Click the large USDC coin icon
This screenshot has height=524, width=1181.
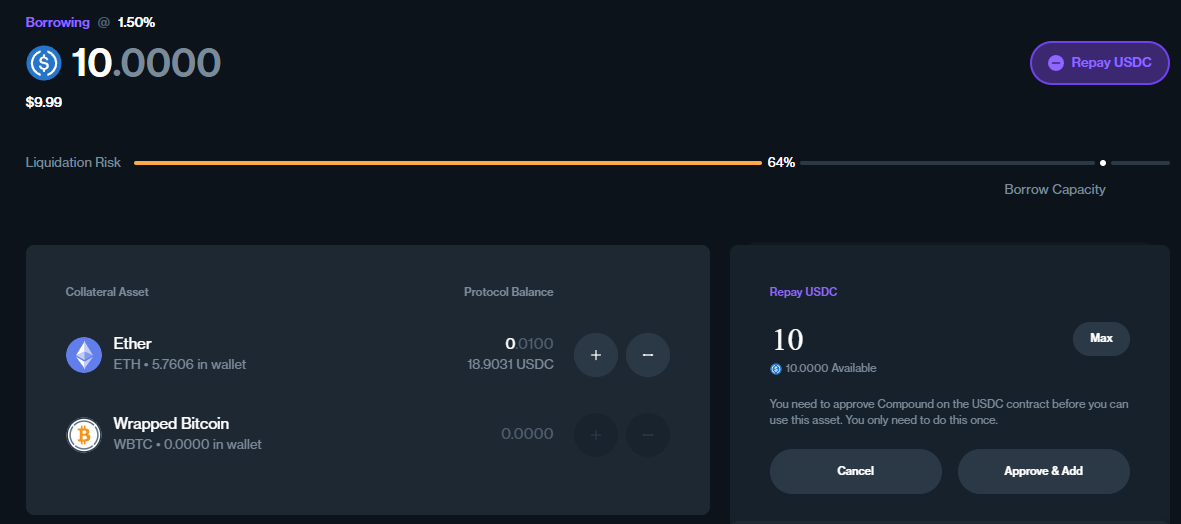click(44, 63)
